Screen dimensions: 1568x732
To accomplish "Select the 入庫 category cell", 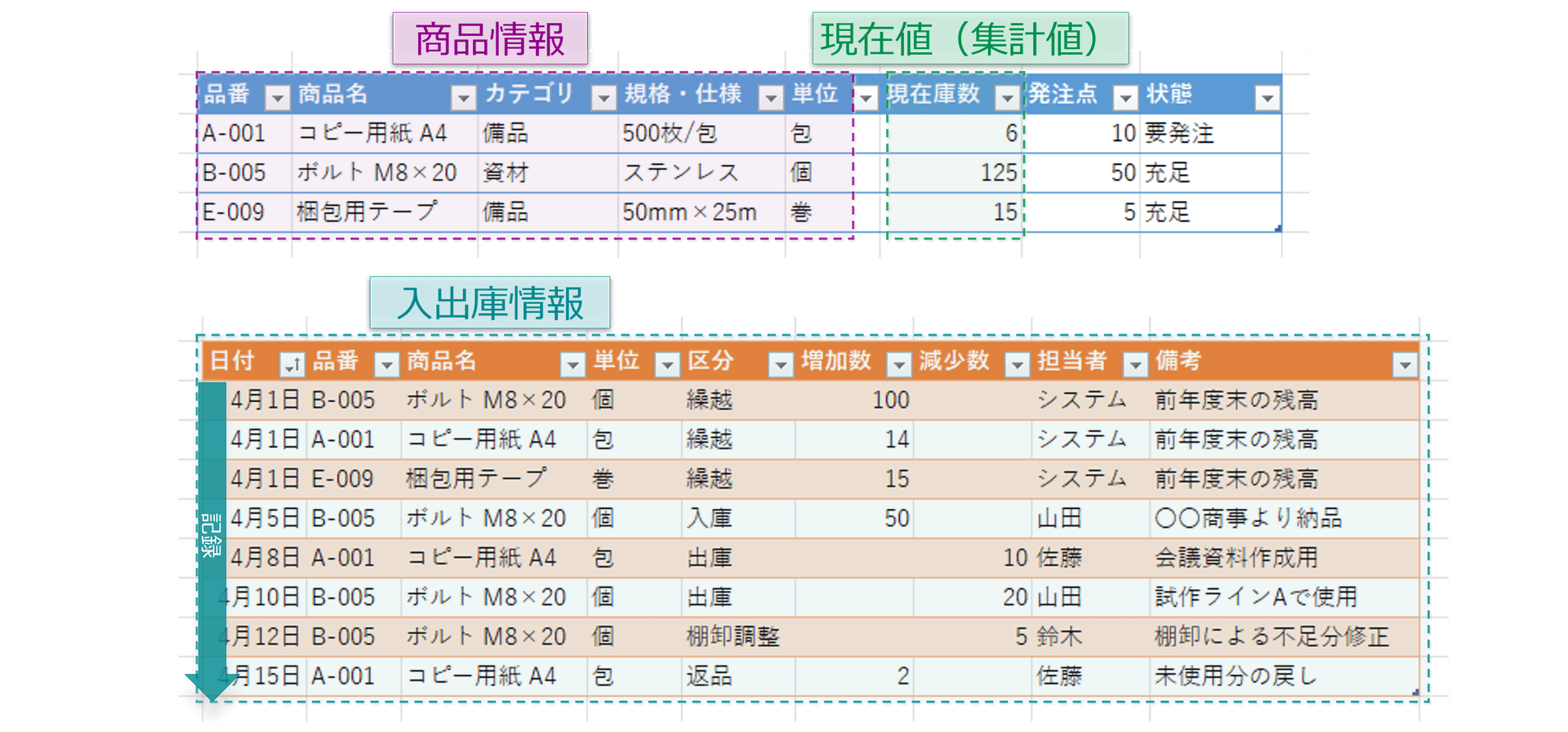I will point(738,518).
